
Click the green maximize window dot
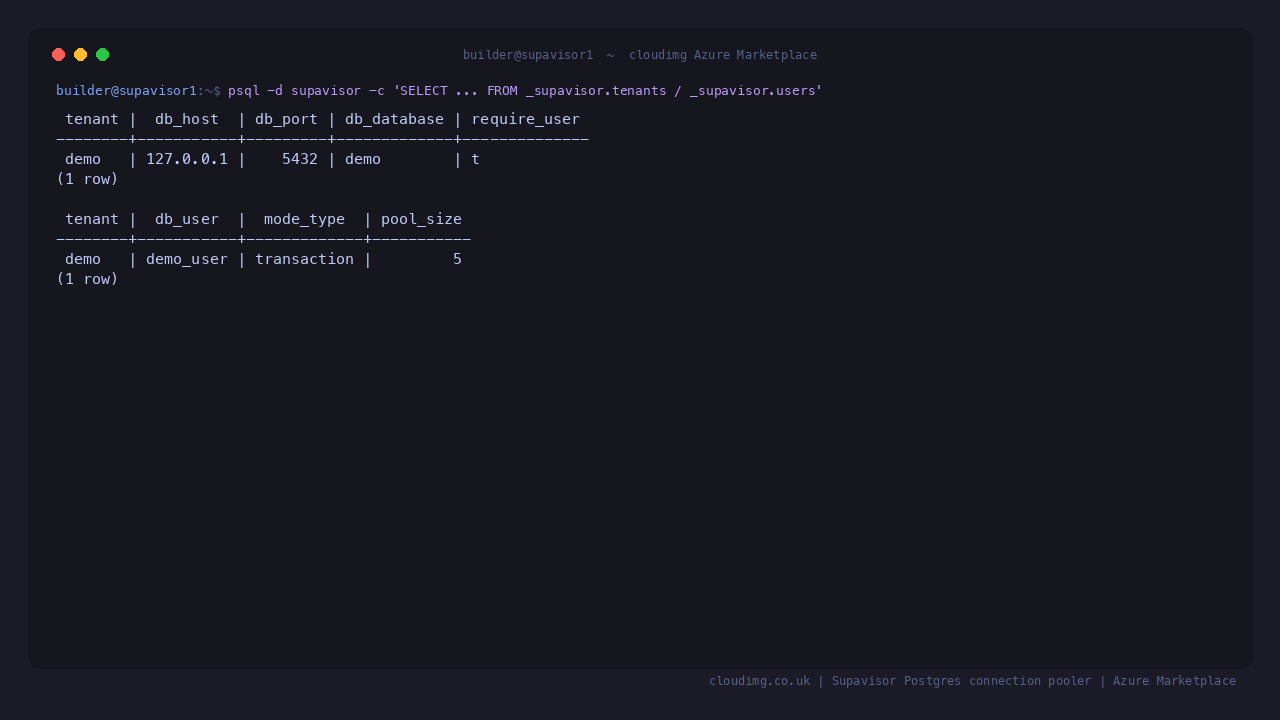tap(103, 55)
